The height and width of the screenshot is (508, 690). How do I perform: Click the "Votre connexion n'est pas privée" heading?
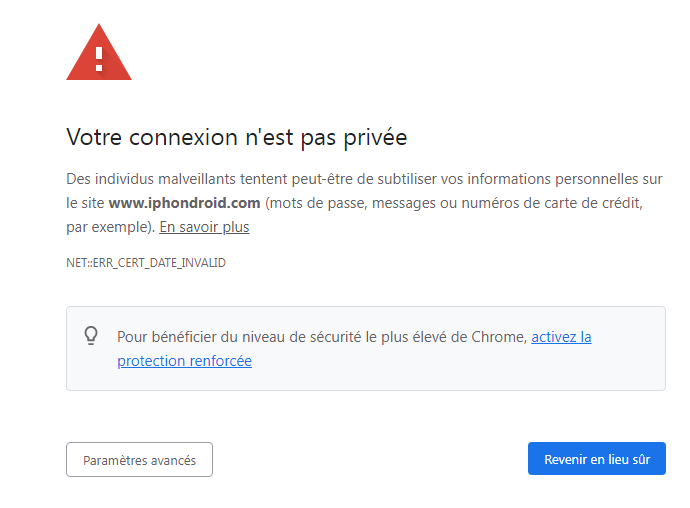(x=237, y=137)
